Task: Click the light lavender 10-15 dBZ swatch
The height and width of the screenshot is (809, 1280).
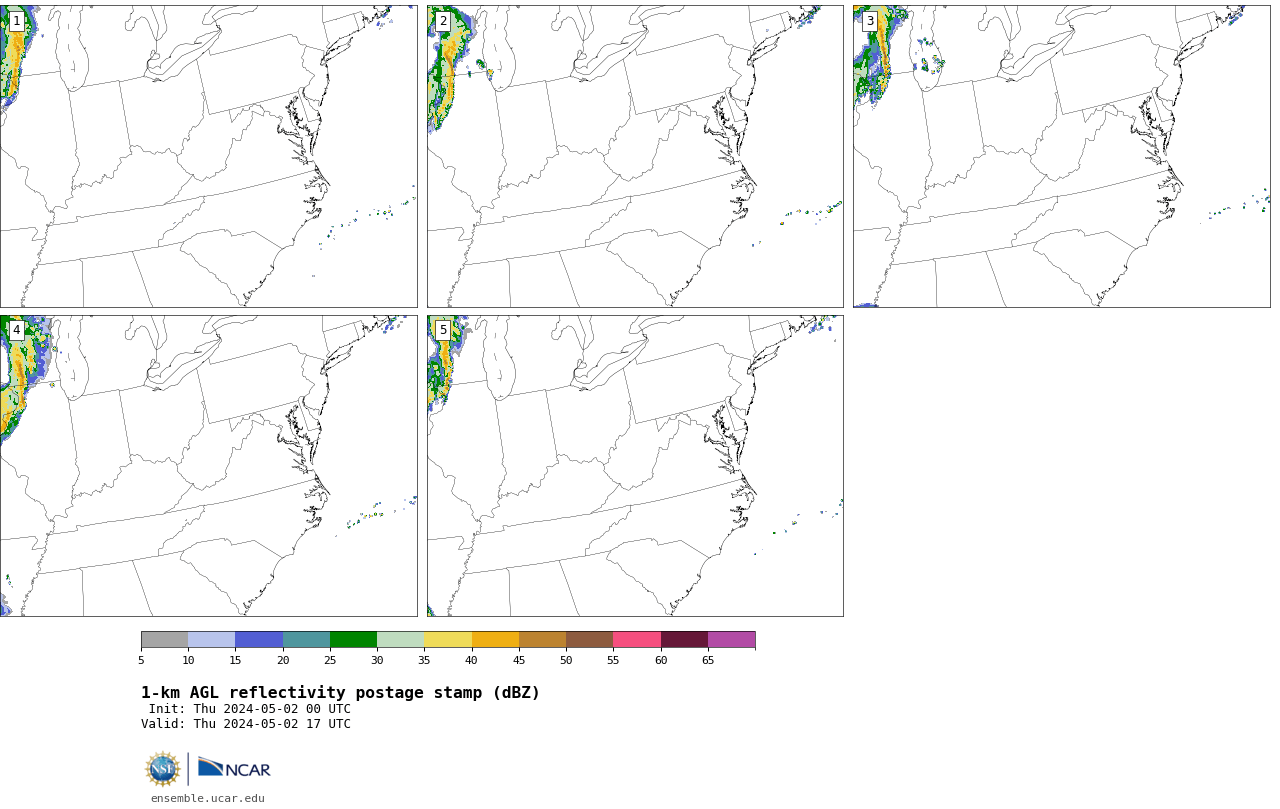Action: coord(211,640)
